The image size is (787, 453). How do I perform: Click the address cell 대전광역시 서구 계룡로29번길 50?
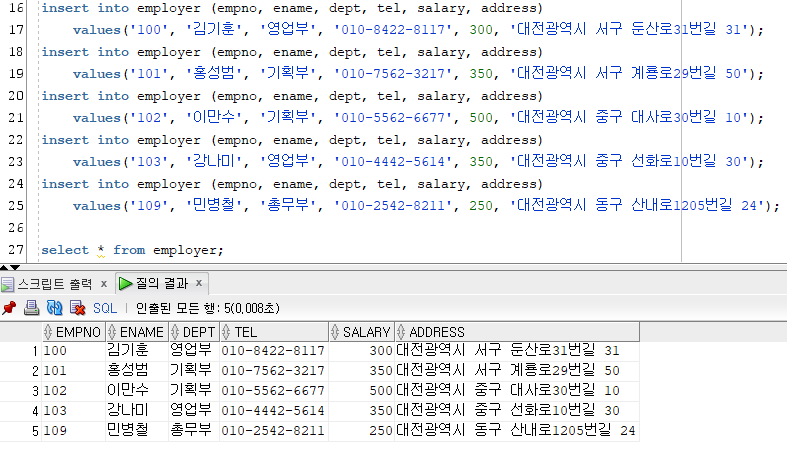[517, 371]
